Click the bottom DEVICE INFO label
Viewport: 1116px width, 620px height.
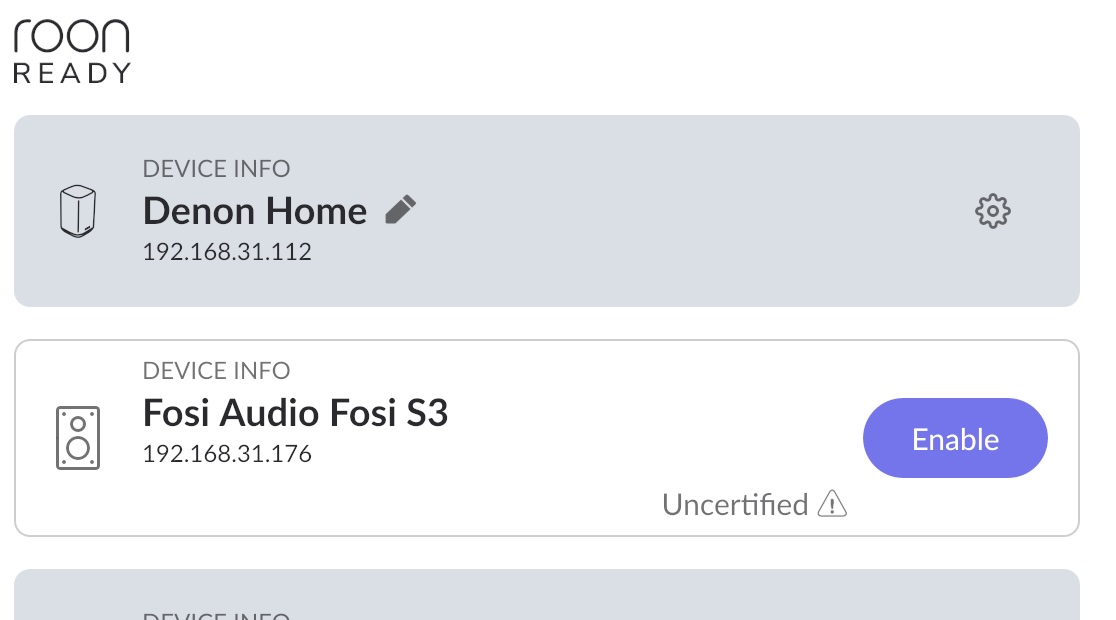tap(216, 615)
